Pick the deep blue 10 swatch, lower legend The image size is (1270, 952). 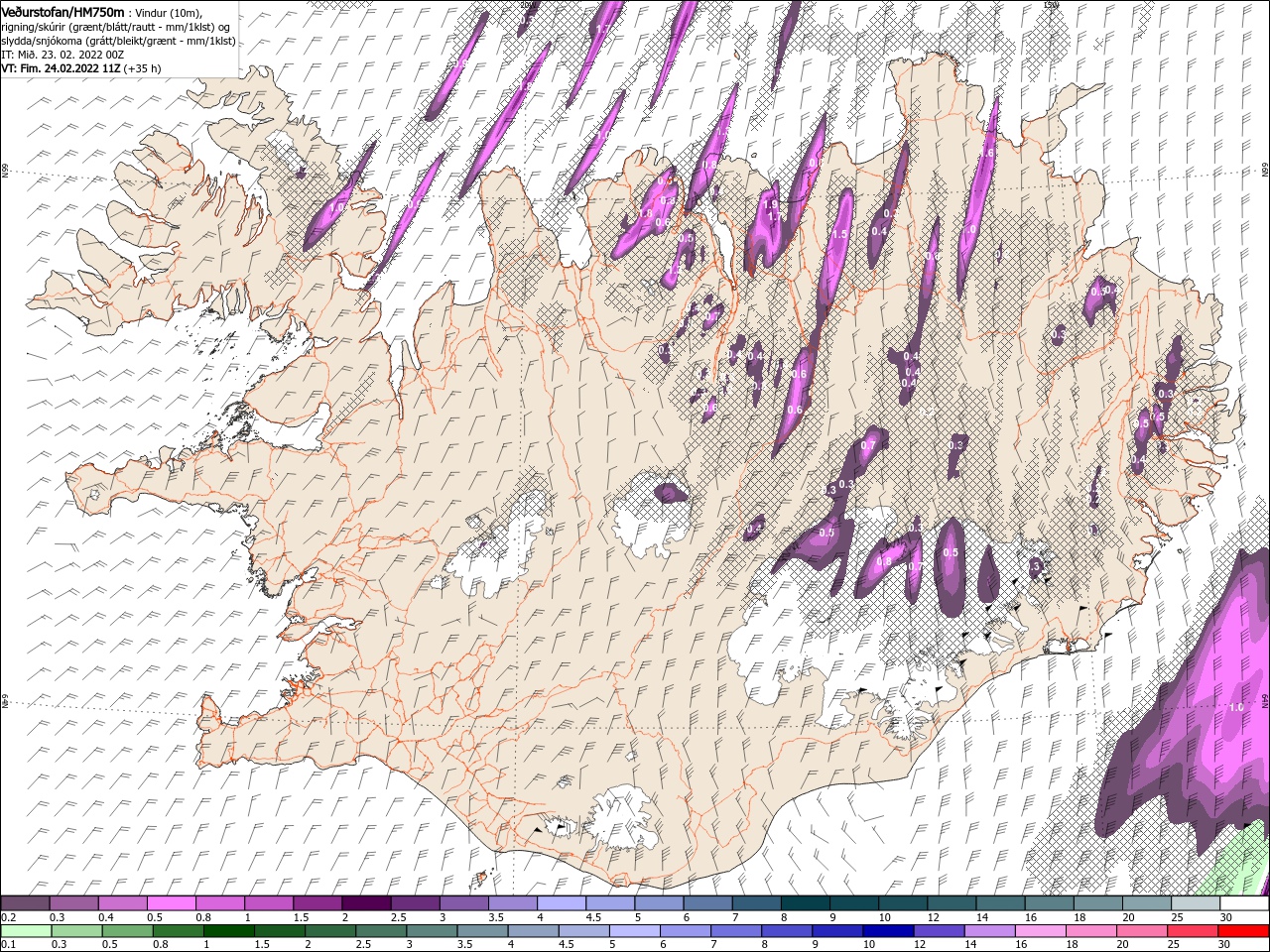pyautogui.click(x=888, y=930)
